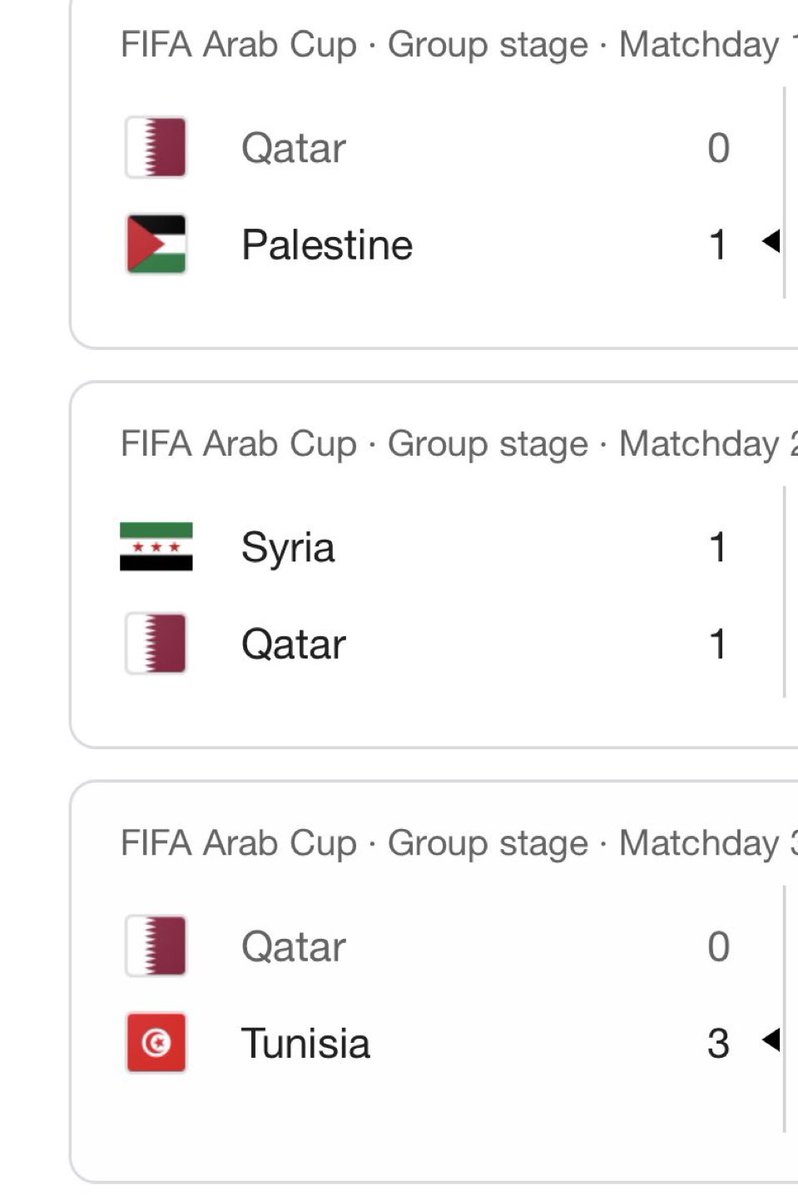The height and width of the screenshot is (1200, 798).
Task: Open the Palestine team name
Action: [x=327, y=244]
